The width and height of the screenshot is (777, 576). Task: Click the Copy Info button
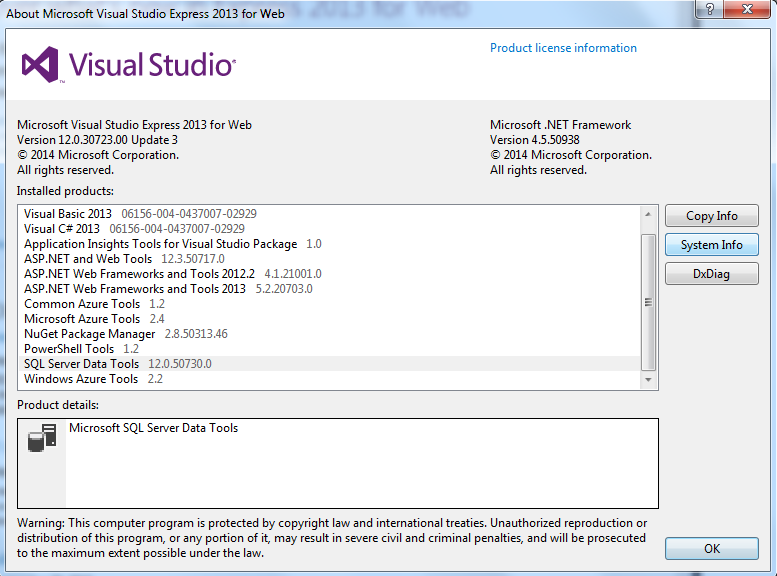tap(712, 216)
